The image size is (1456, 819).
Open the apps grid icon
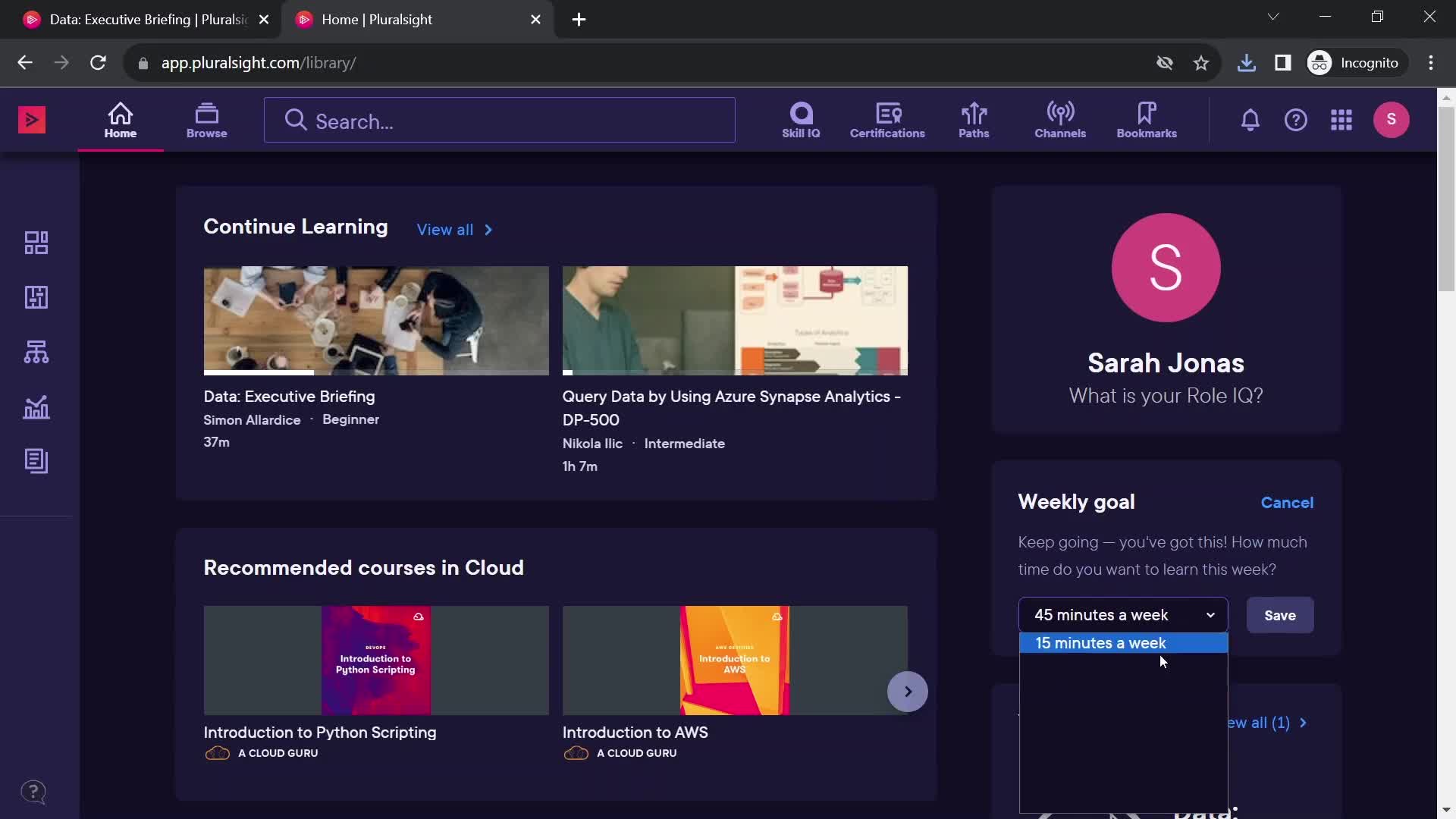coord(1341,120)
